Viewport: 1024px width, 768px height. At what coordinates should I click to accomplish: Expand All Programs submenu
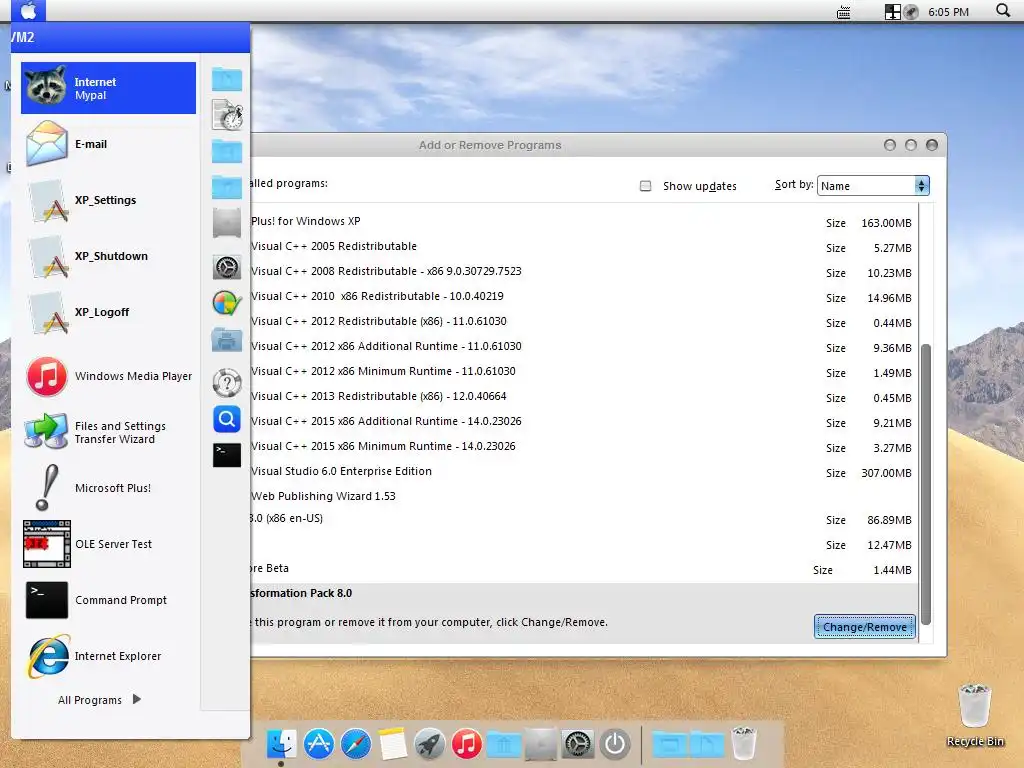[99, 699]
